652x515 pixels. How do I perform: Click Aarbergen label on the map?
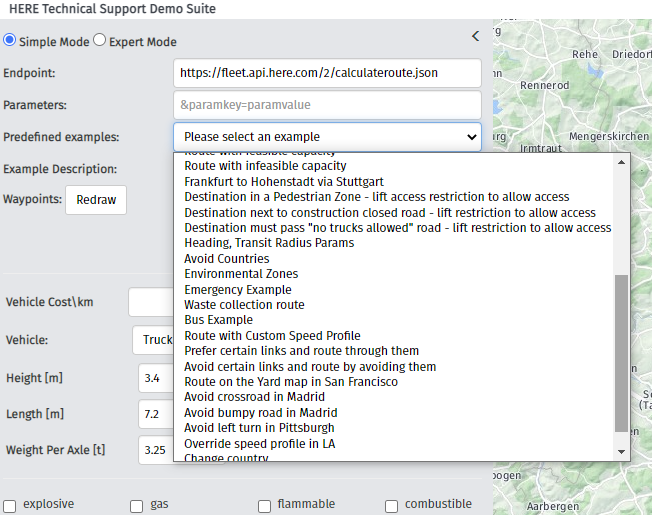point(553,507)
